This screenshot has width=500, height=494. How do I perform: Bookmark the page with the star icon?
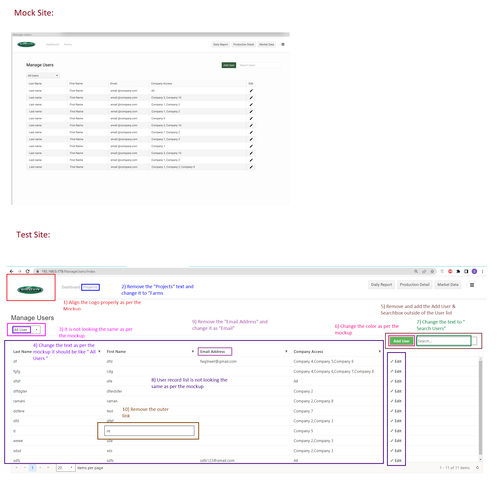tap(432, 271)
